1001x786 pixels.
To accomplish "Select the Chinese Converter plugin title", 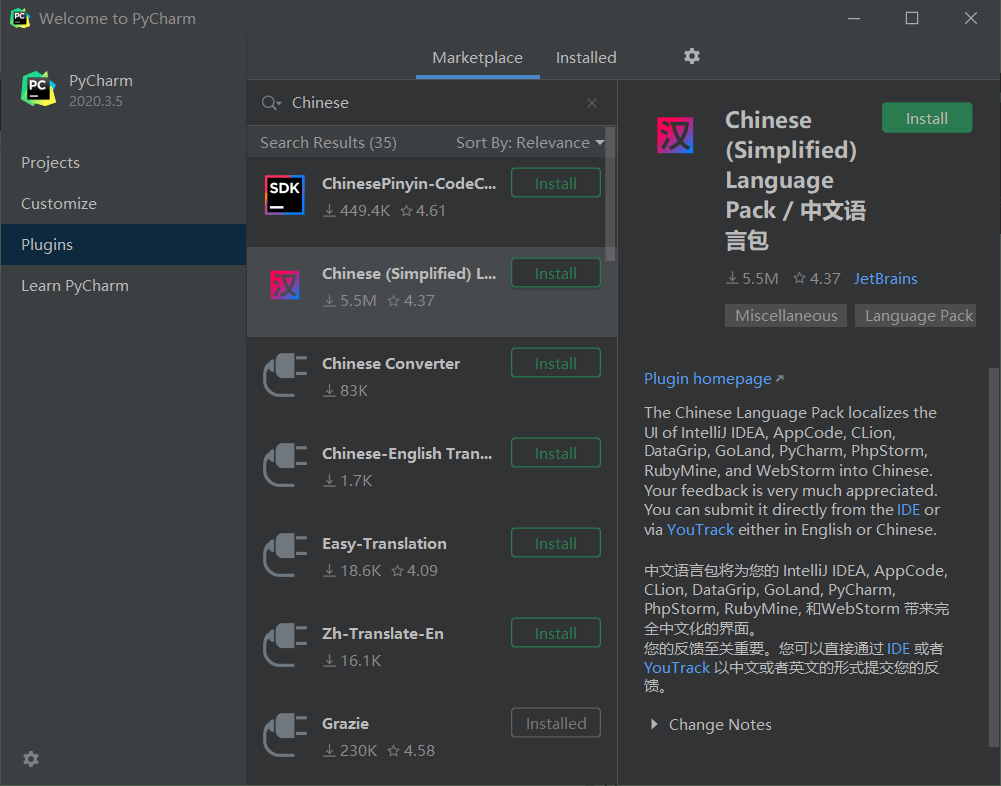I will (x=391, y=364).
